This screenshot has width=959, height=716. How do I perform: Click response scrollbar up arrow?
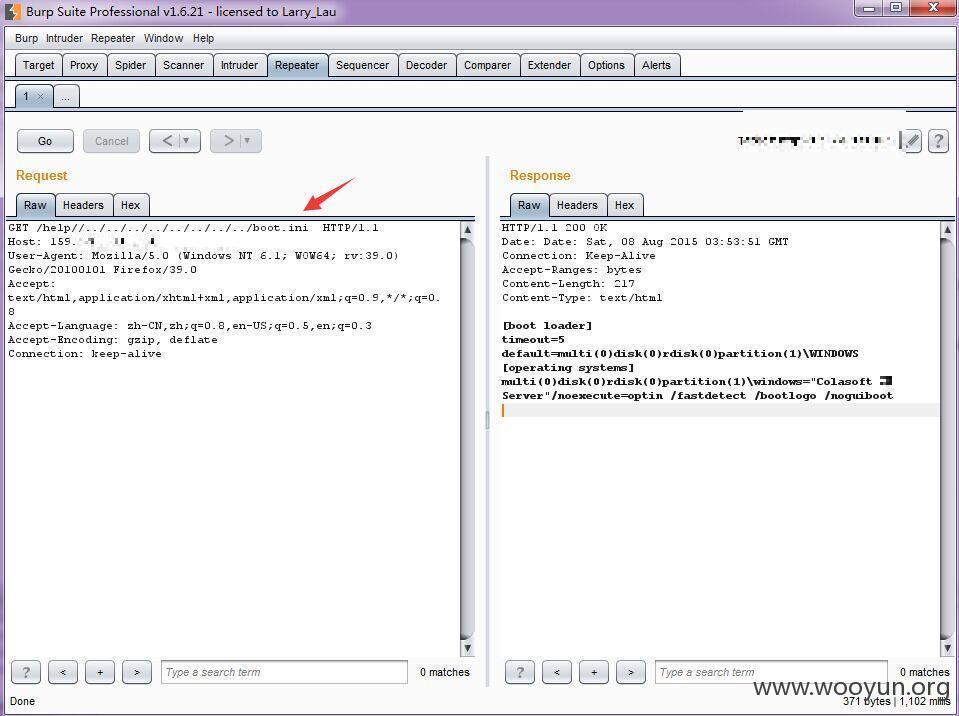(x=947, y=229)
